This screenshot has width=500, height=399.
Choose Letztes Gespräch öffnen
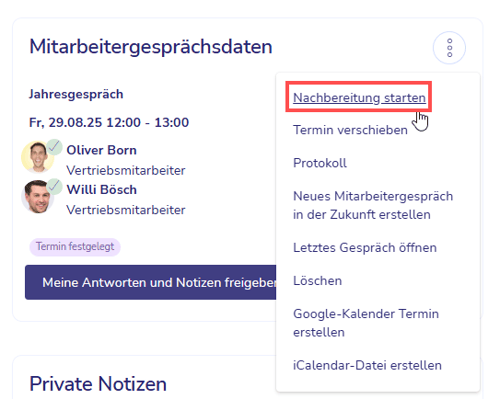click(365, 248)
